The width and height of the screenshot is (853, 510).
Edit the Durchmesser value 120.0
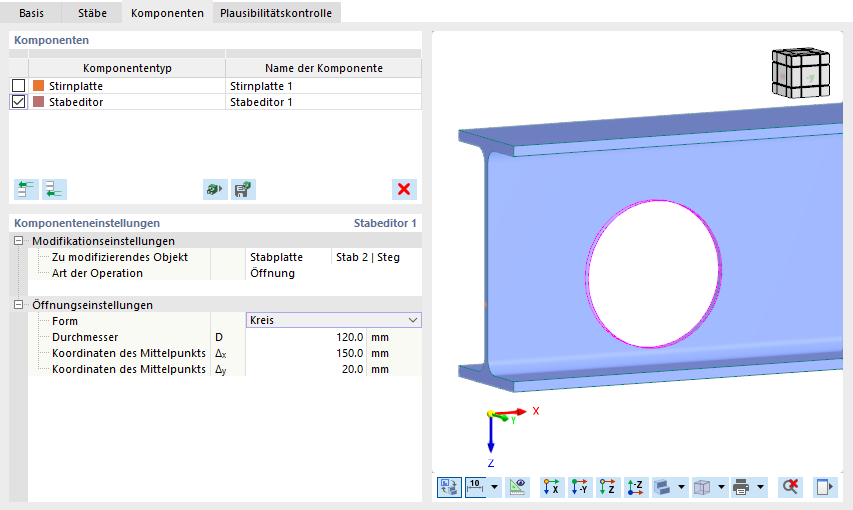point(306,337)
